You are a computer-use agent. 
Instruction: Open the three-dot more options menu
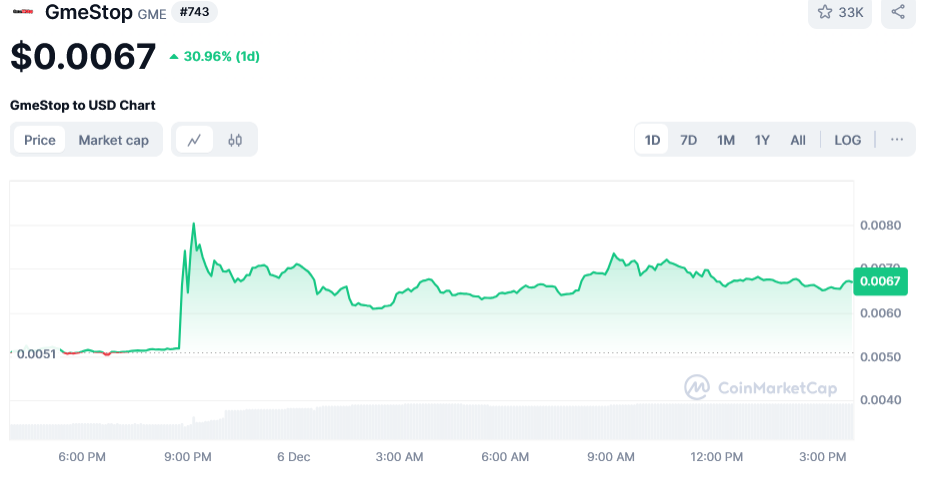[x=897, y=140]
